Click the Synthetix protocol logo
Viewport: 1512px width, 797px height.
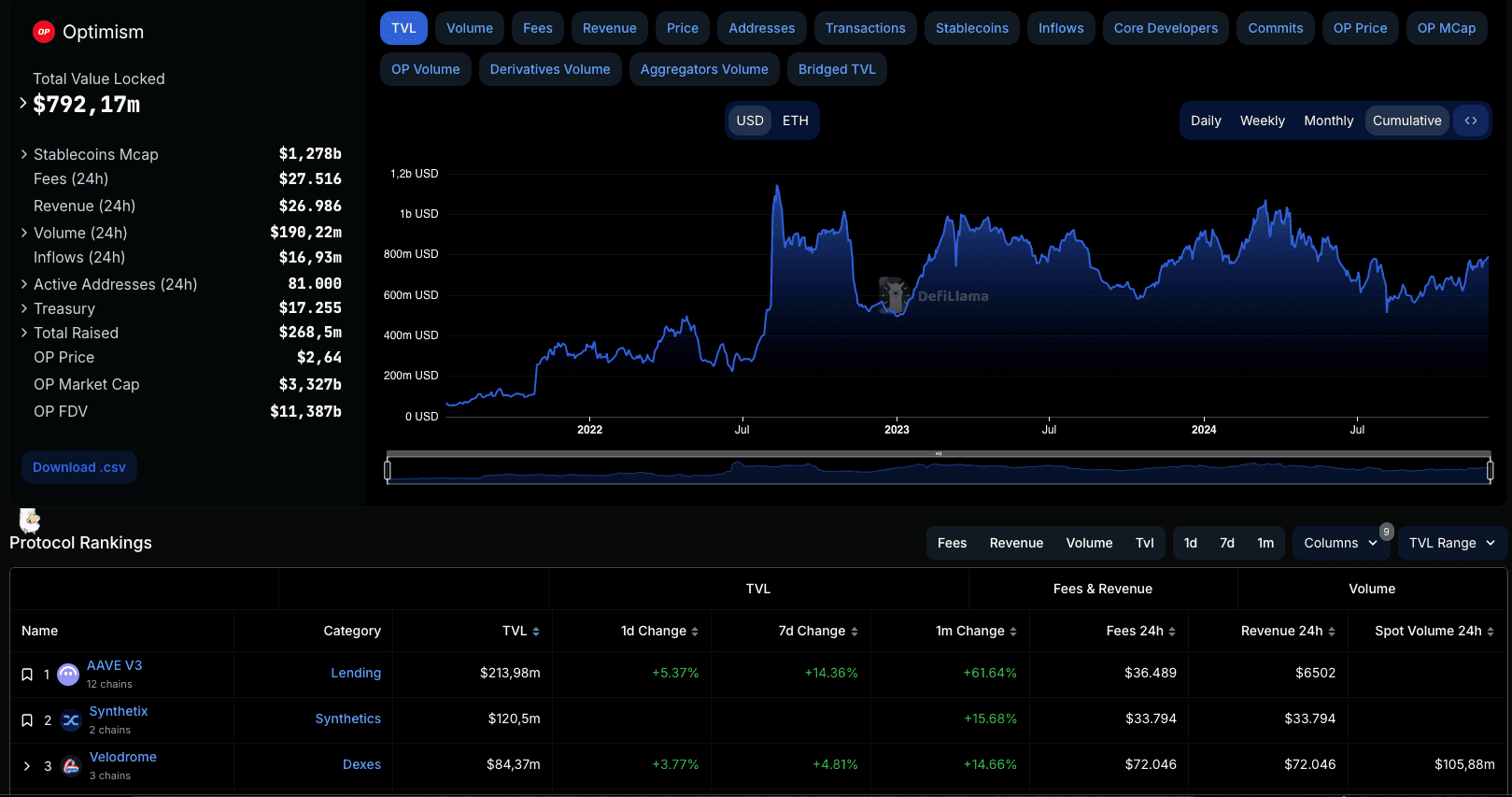71,720
